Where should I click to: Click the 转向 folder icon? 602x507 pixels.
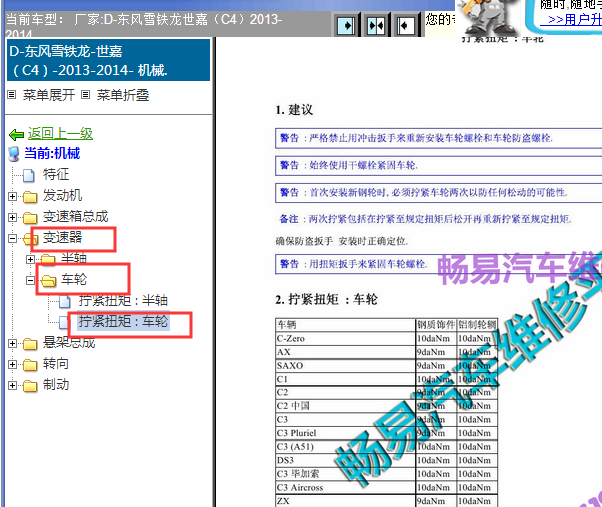[x=30, y=365]
